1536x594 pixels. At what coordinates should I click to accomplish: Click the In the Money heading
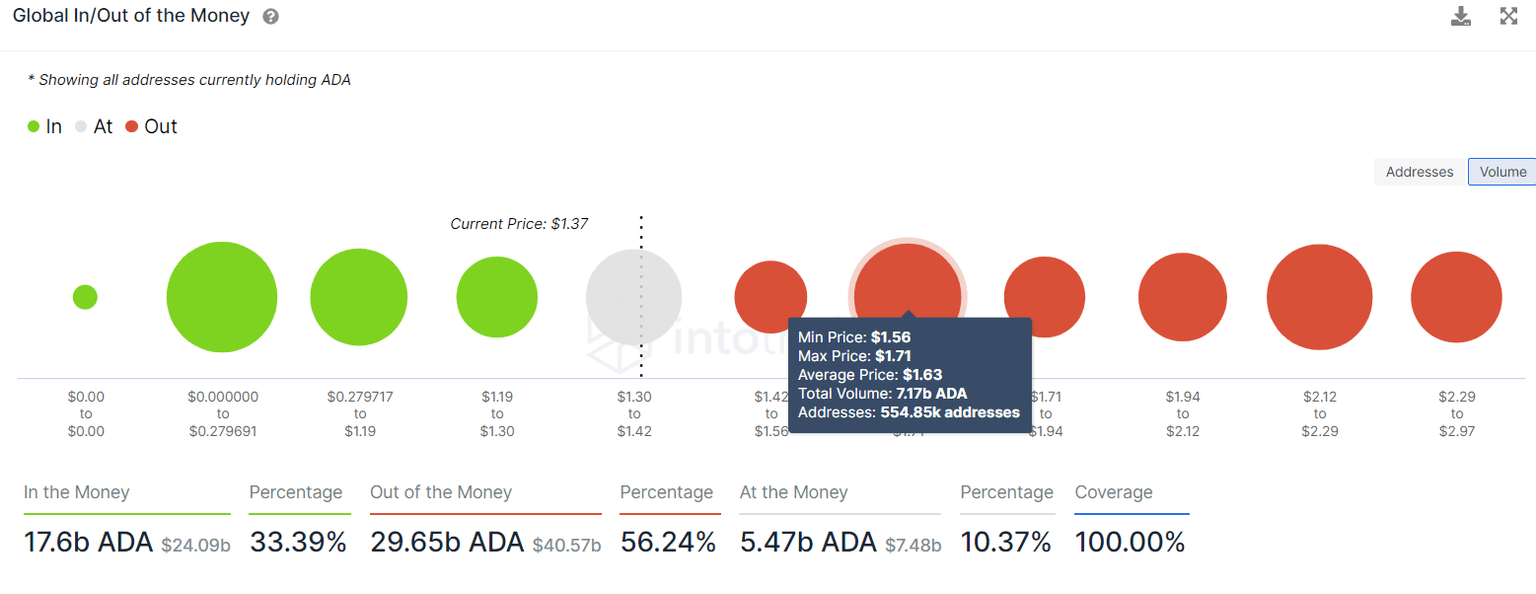point(77,492)
